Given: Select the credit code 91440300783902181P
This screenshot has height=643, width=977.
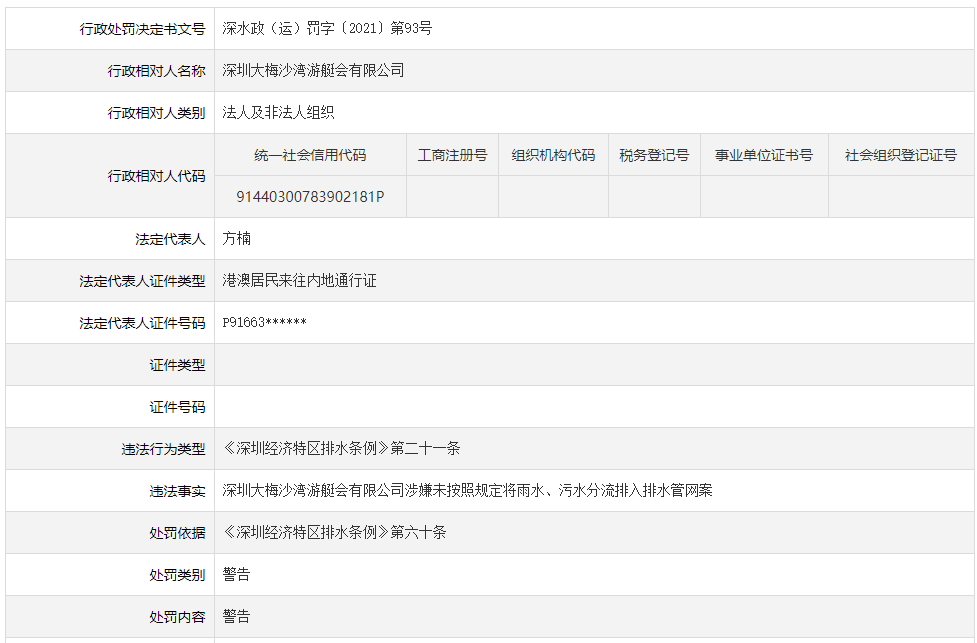Looking at the screenshot, I should (x=310, y=197).
